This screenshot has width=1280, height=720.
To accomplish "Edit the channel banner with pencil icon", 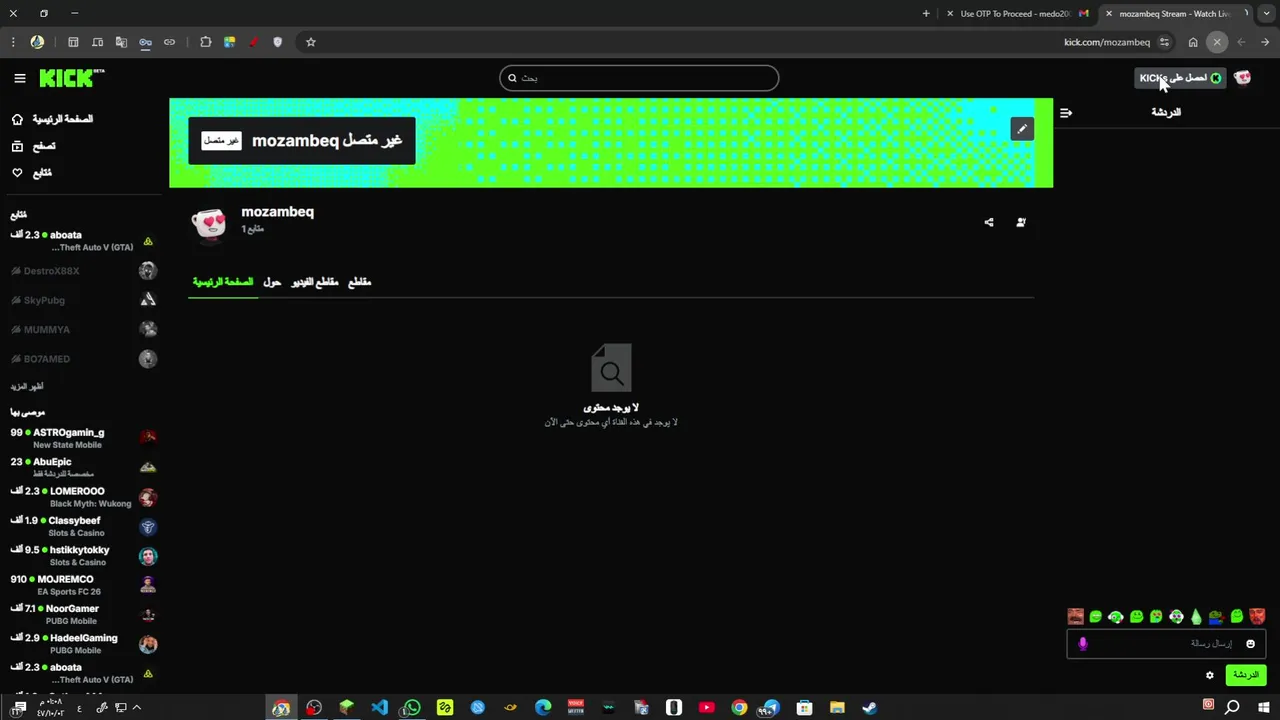I will click(x=1021, y=129).
